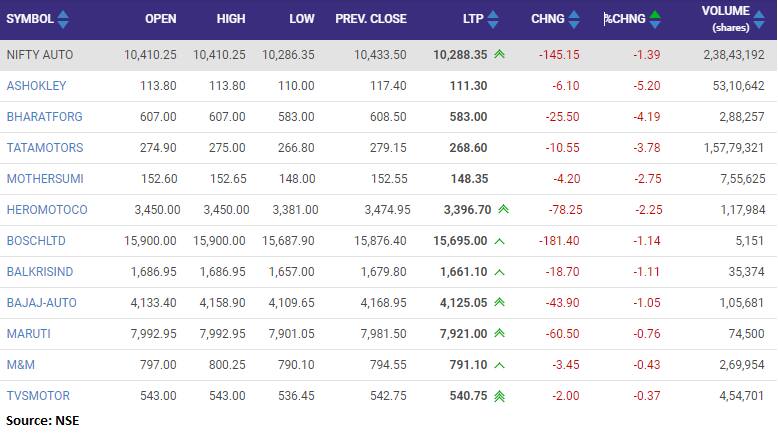778x435 pixels.
Task: Open HEROMOTOCO stock link
Action: (47, 209)
